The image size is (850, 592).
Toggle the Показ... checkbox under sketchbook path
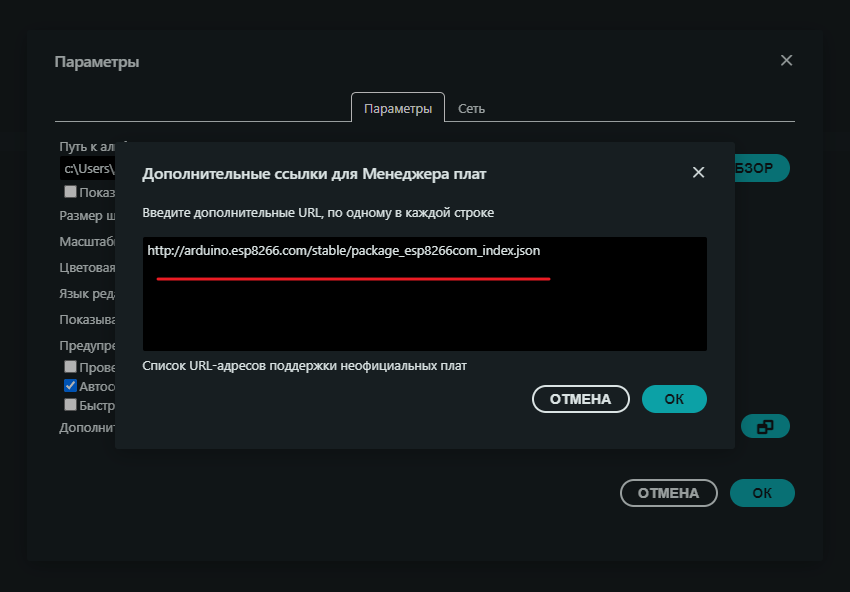[70, 191]
